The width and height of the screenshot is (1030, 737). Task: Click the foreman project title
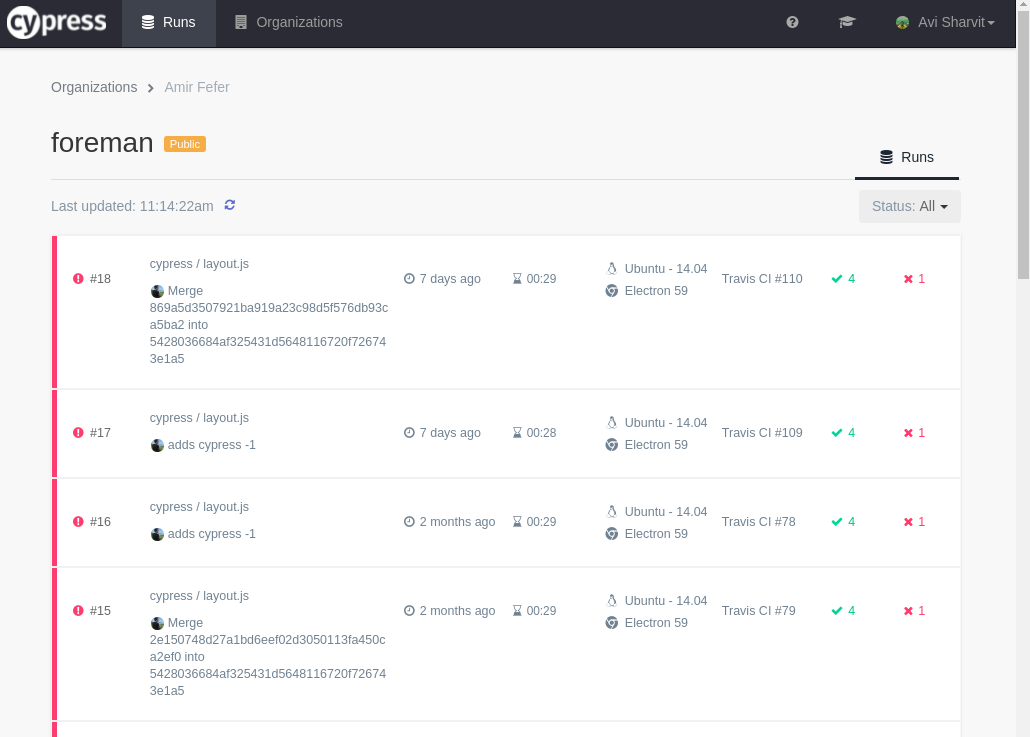[102, 143]
